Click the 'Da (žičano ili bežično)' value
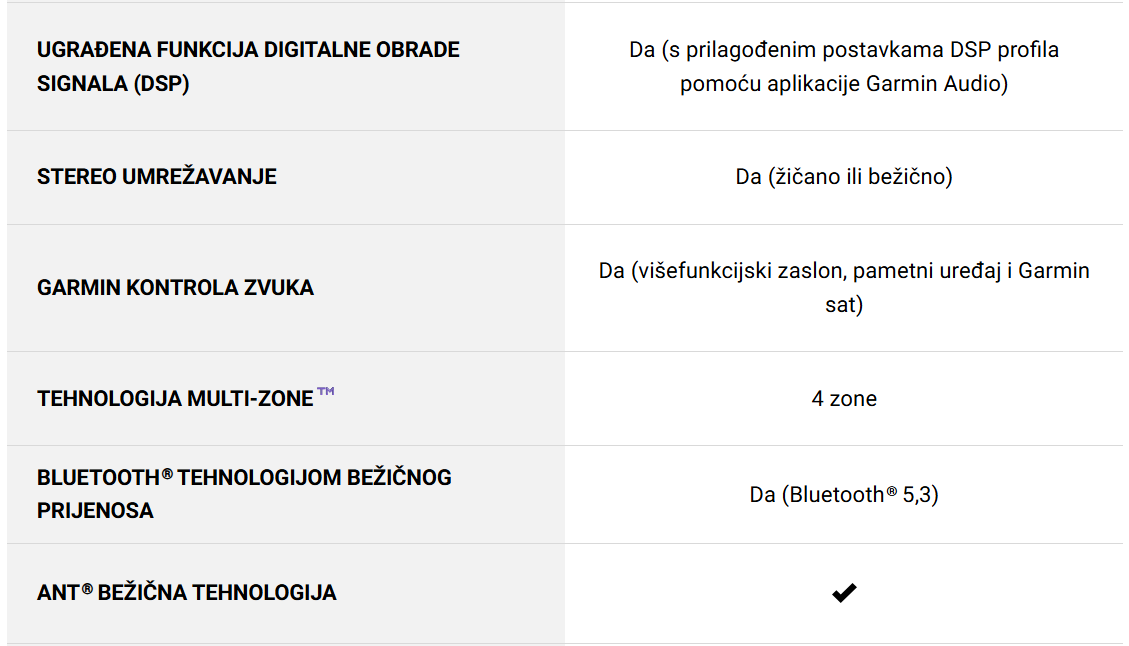The image size is (1129, 646). [x=844, y=176]
